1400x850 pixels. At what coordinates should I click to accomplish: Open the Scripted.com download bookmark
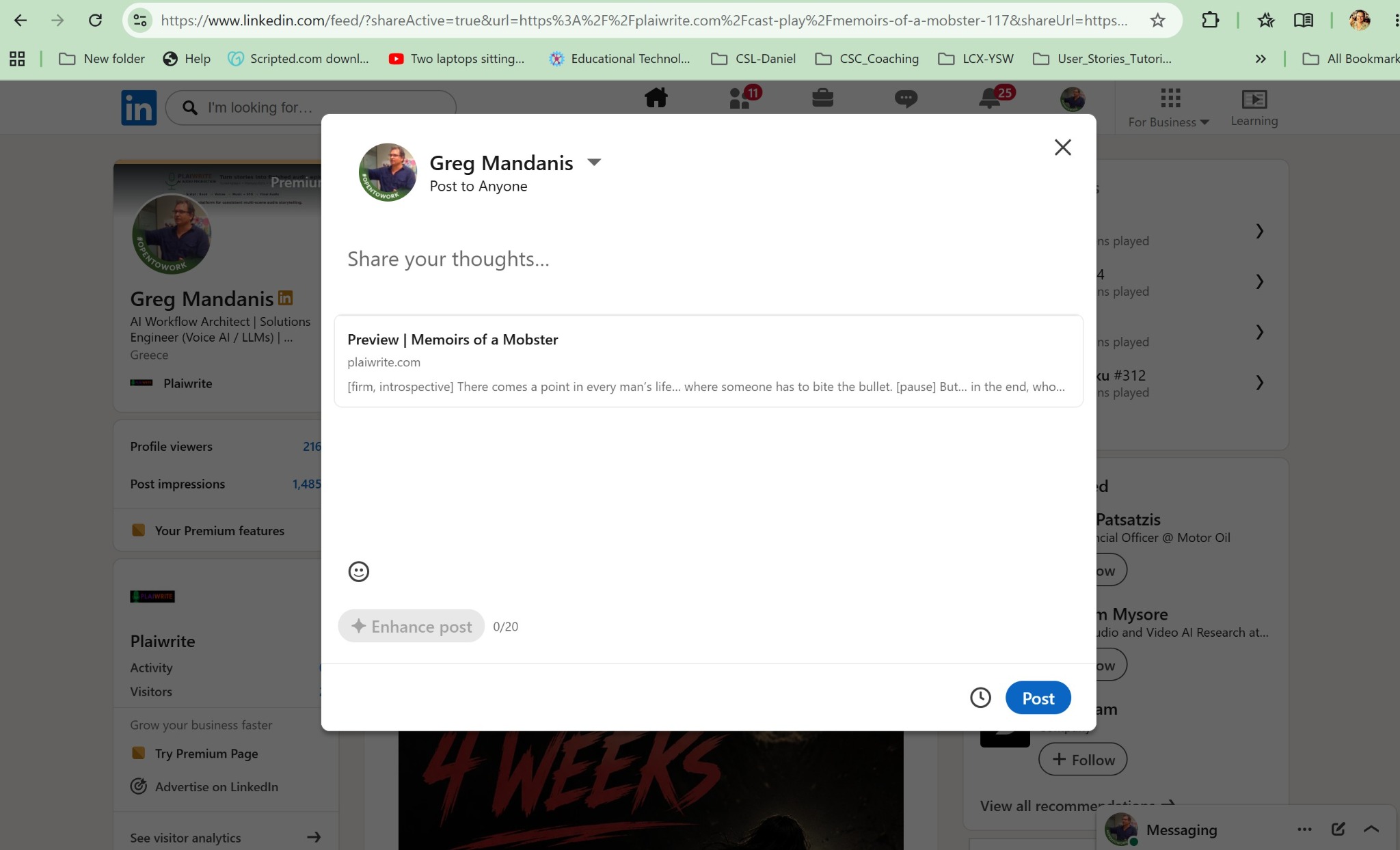pos(299,59)
